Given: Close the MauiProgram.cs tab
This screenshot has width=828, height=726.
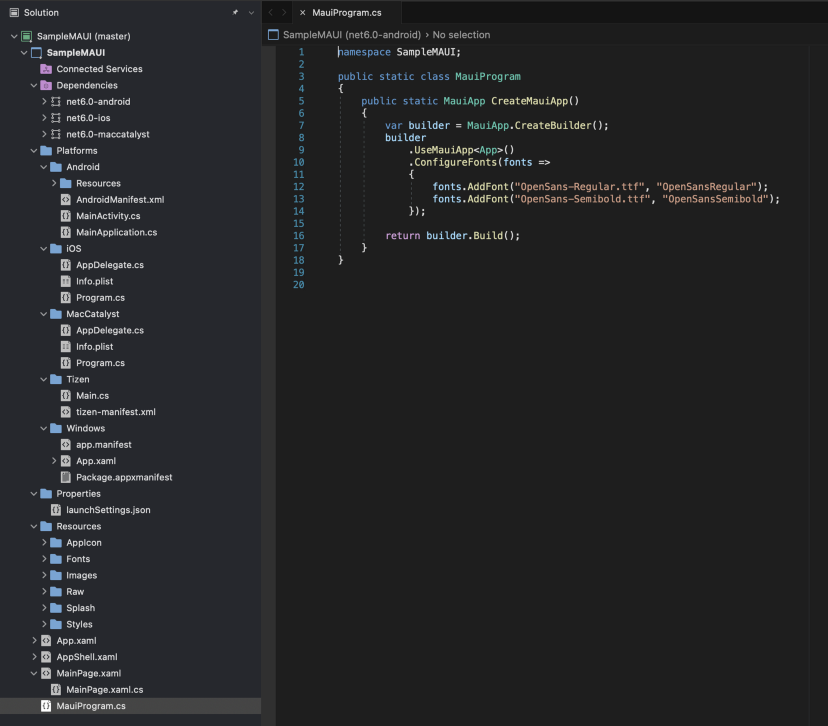Looking at the screenshot, I should (303, 12).
